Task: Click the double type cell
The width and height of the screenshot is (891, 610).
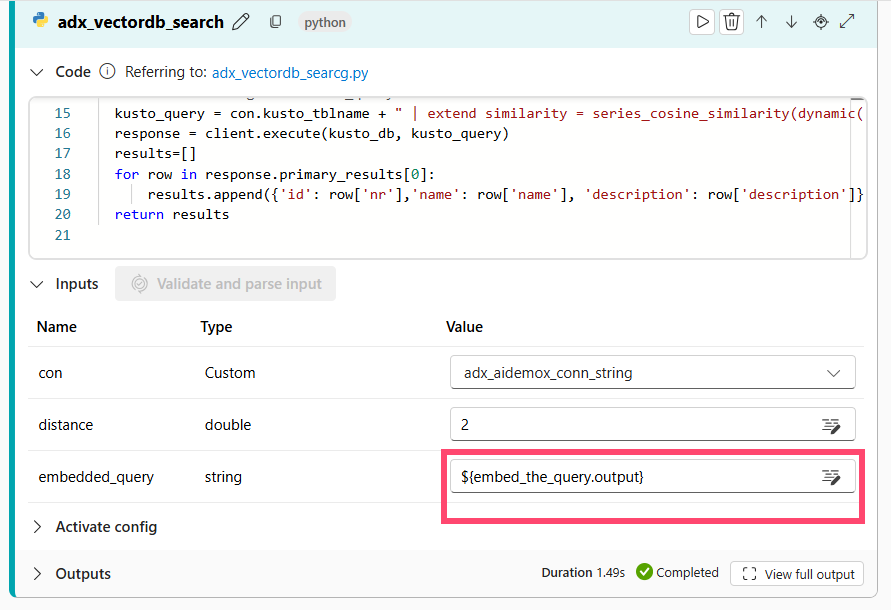Action: [228, 425]
